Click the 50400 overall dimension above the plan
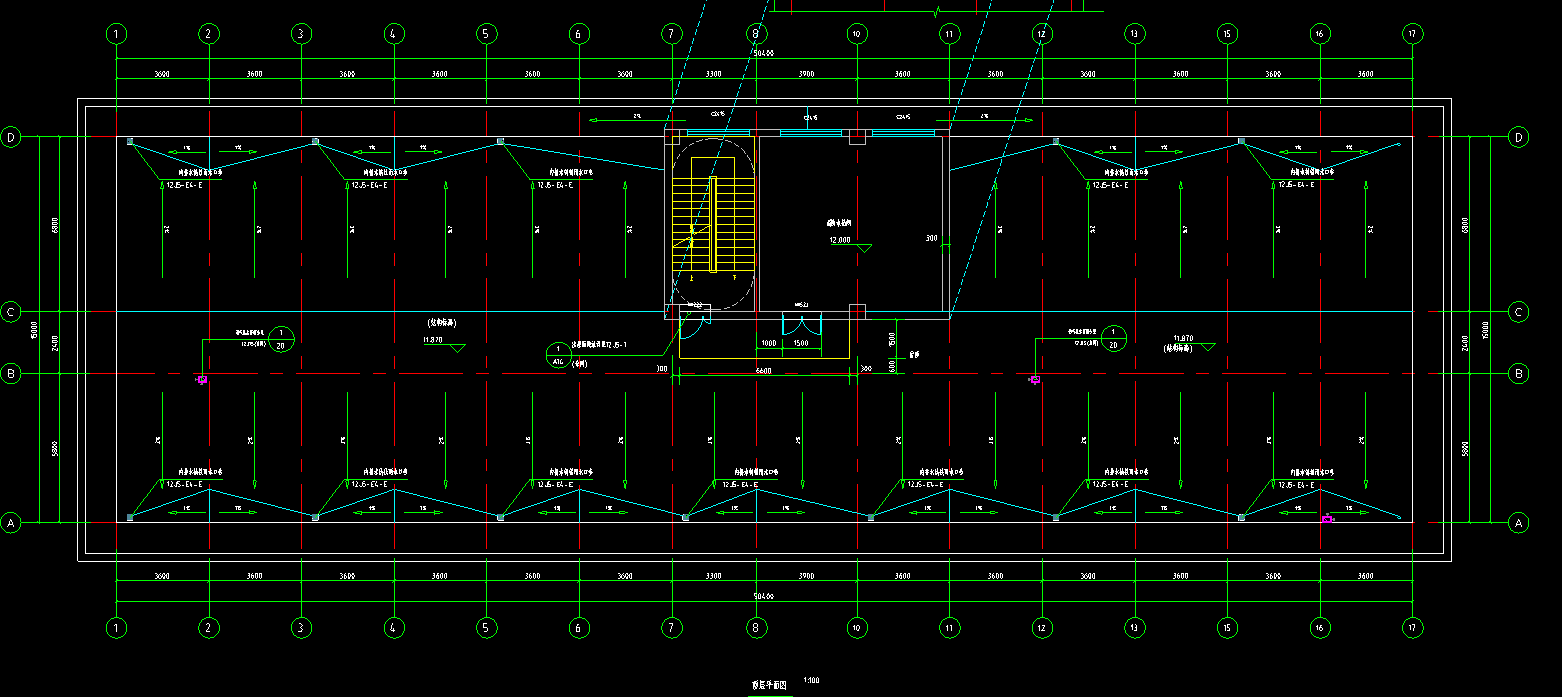The width and height of the screenshot is (1562, 697). pos(764,52)
